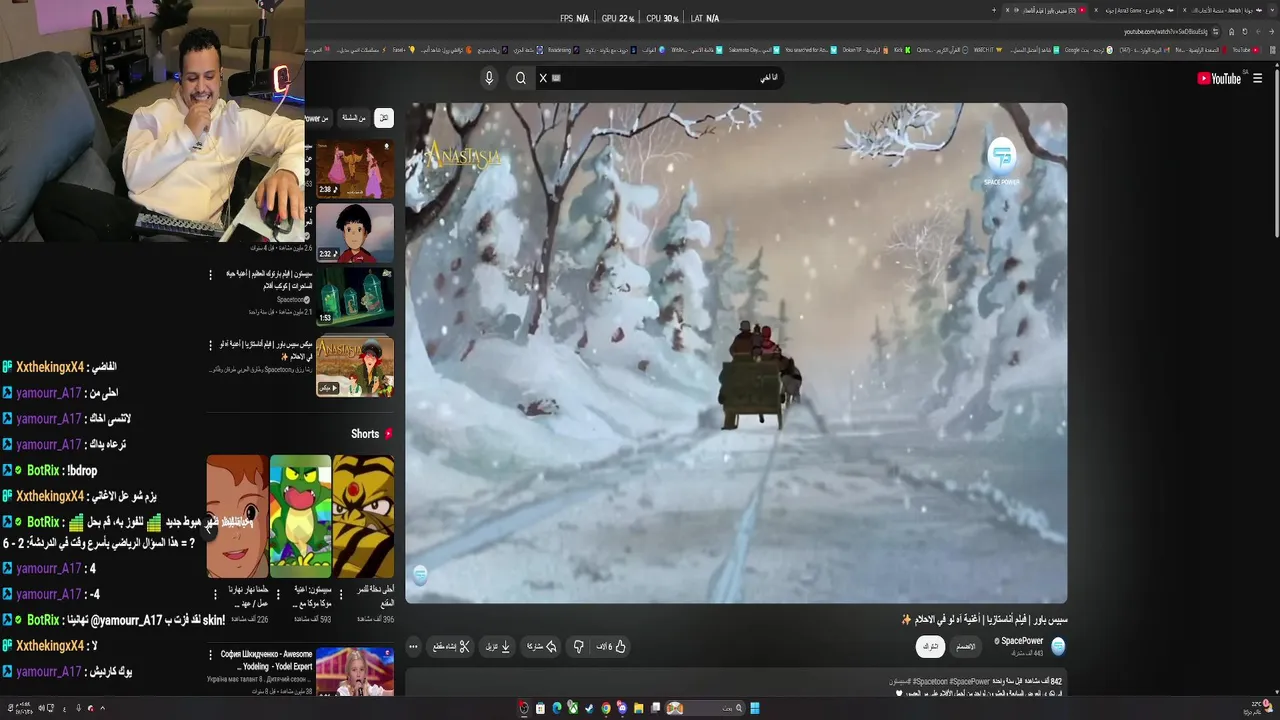Dislike the video with thumbs down icon

click(x=578, y=647)
